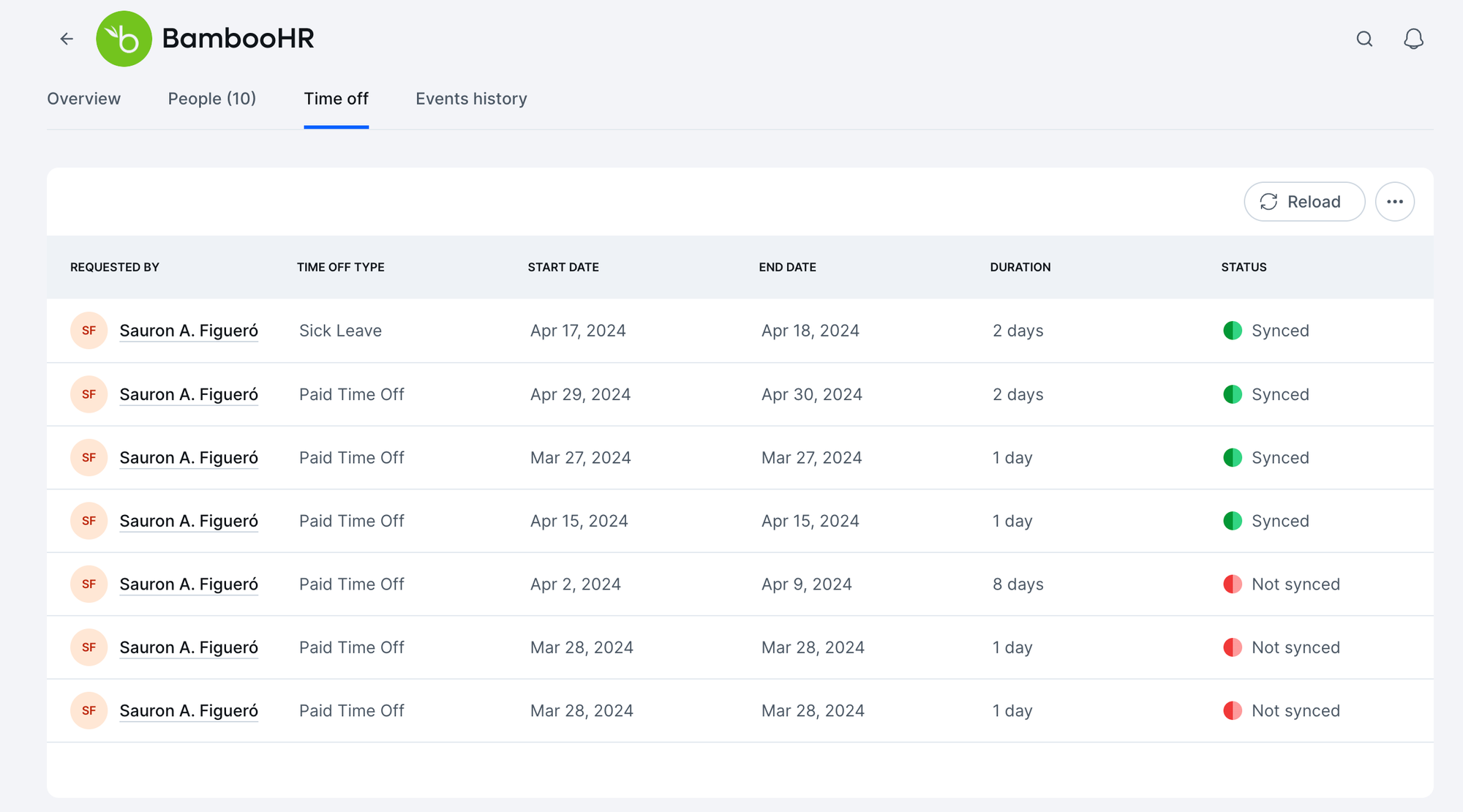Viewport: 1463px width, 812px height.
Task: Click Paid Time Off in Apr 15 row
Action: point(352,521)
